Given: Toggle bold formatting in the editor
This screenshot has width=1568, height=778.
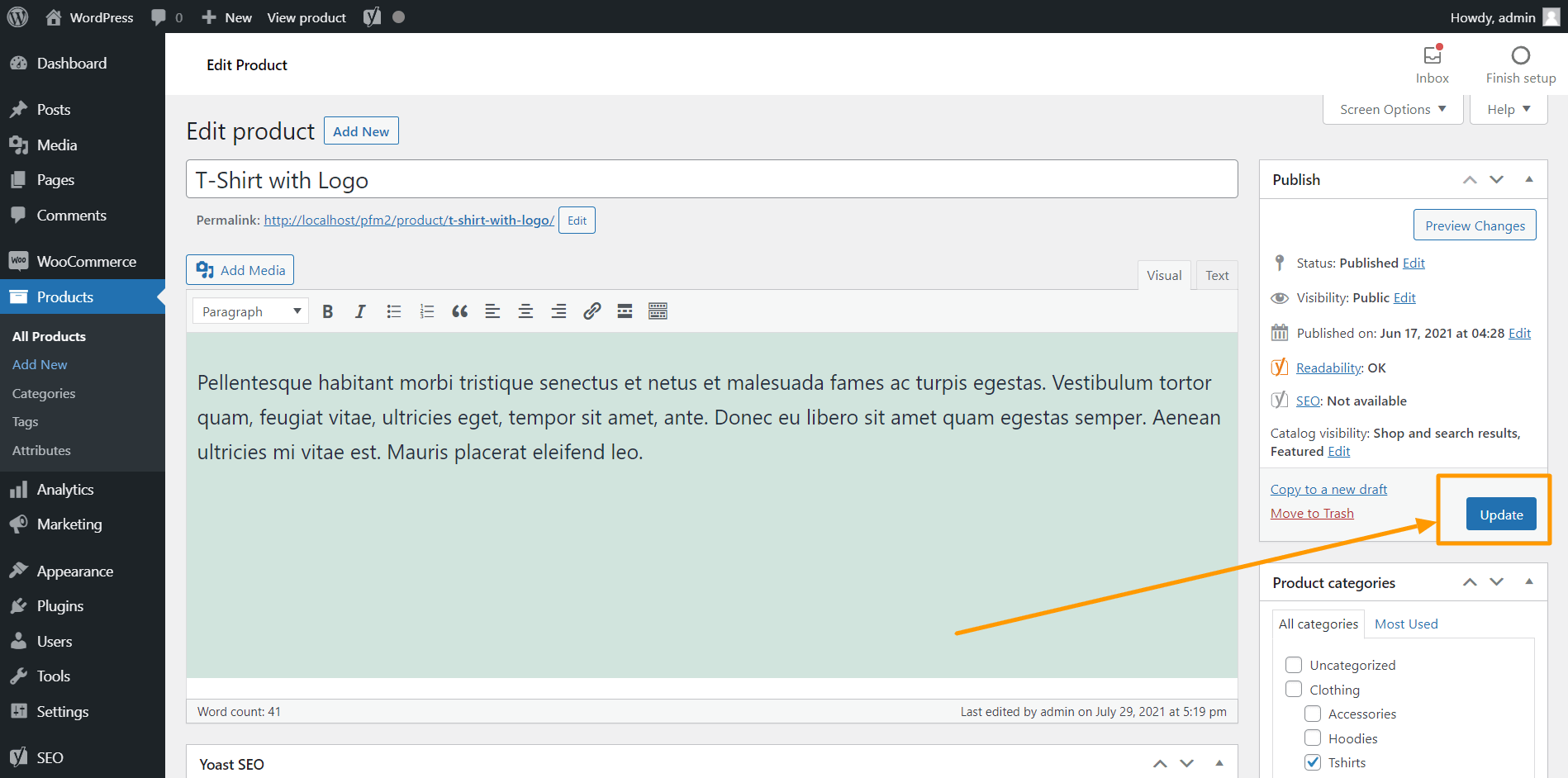Looking at the screenshot, I should coord(328,311).
